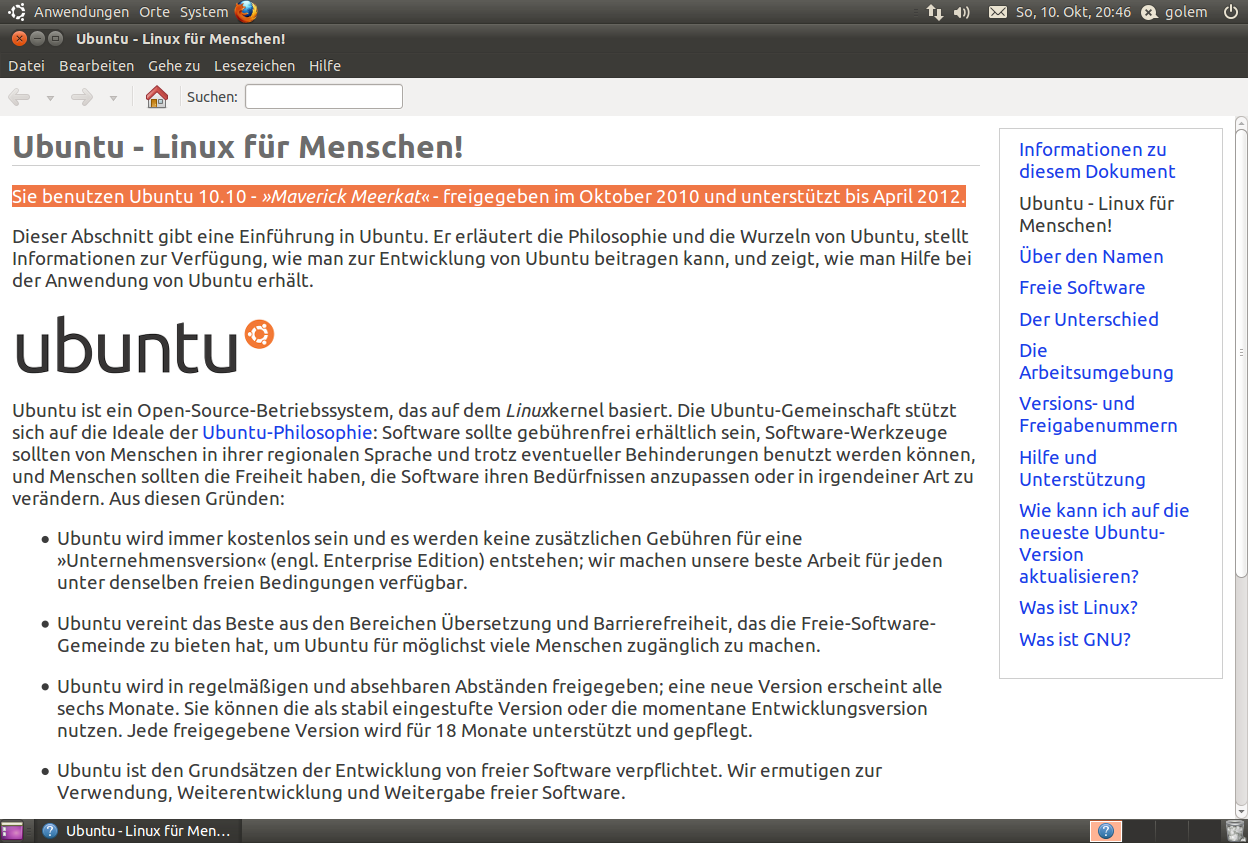Screen dimensions: 1248x843
Task: Close the help window with red button
Action: tap(19, 39)
